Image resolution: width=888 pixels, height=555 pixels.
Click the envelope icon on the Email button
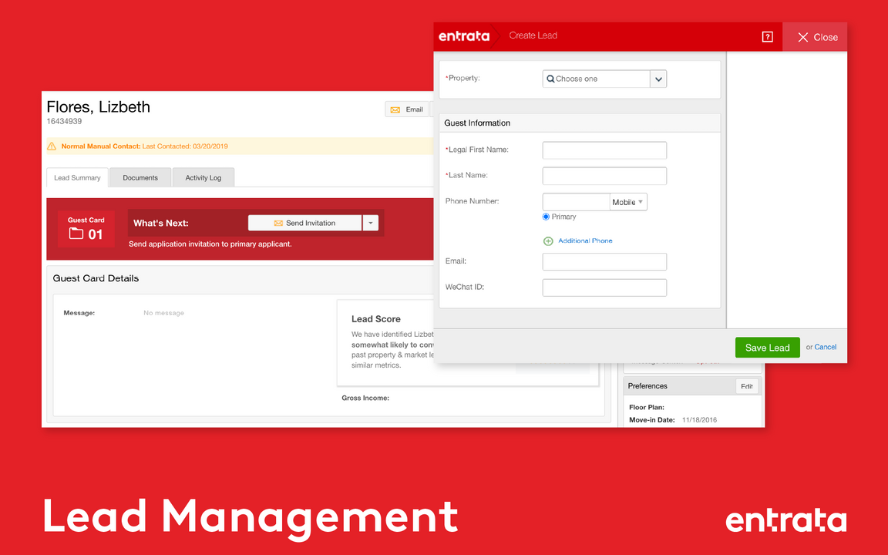click(395, 110)
